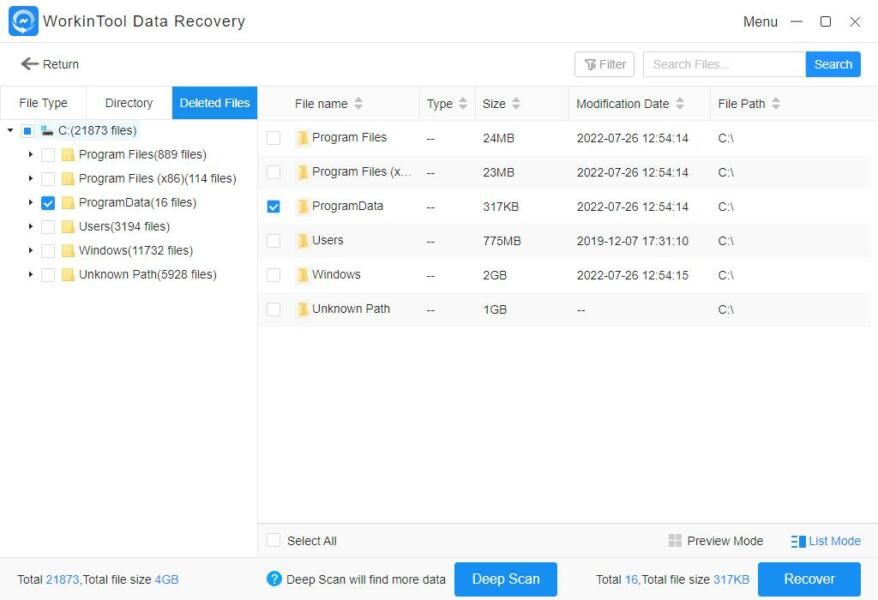878x600 pixels.
Task: Click Windows(11732 files) folder icon in tree
Action: click(68, 251)
